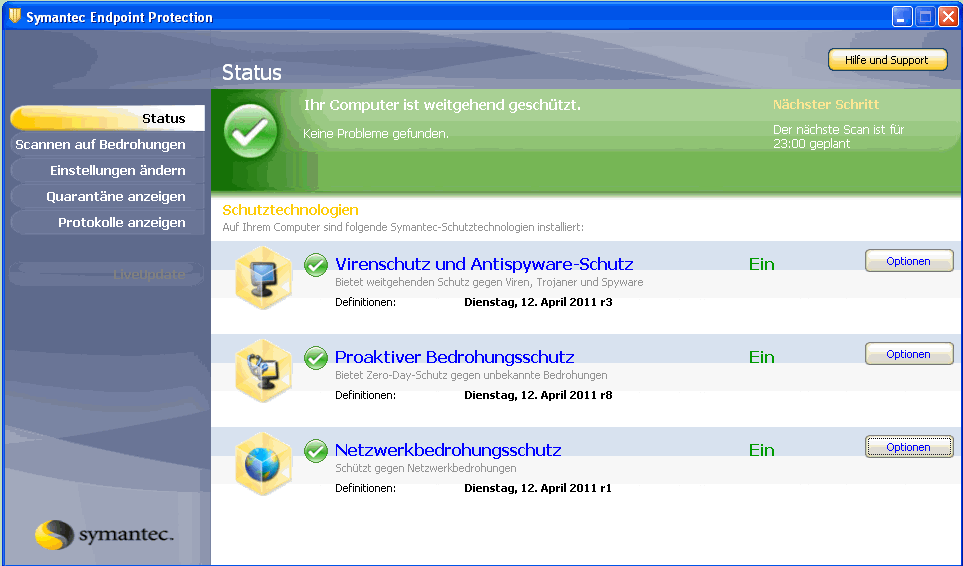Close the Symantec Endpoint Protection window
This screenshot has width=963, height=566.
pyautogui.click(x=948, y=17)
